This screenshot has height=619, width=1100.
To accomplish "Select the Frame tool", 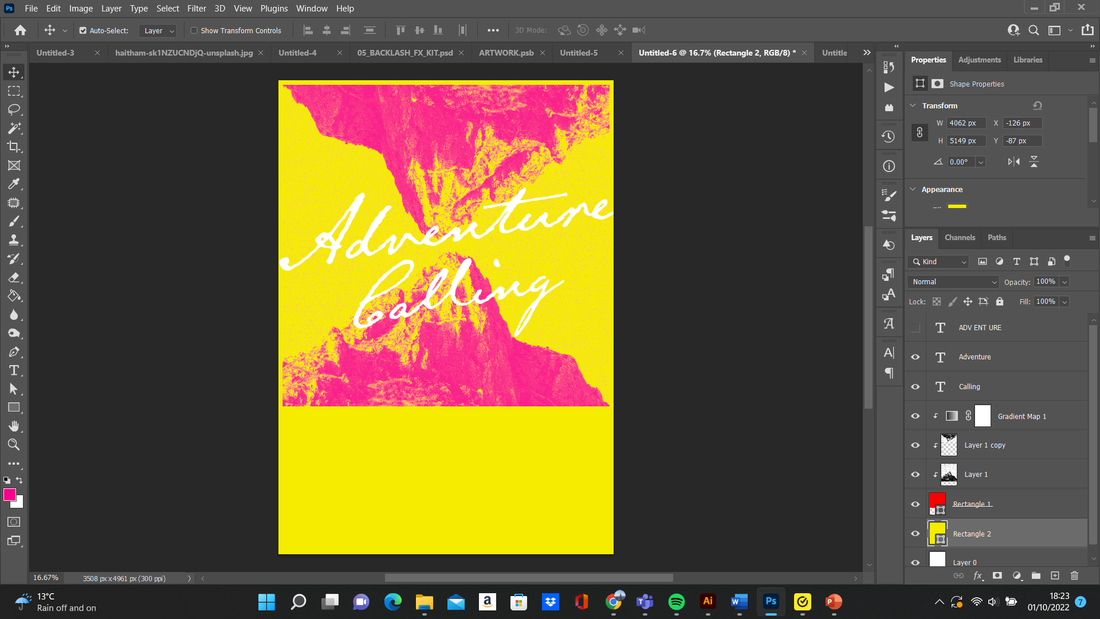I will coord(13,166).
